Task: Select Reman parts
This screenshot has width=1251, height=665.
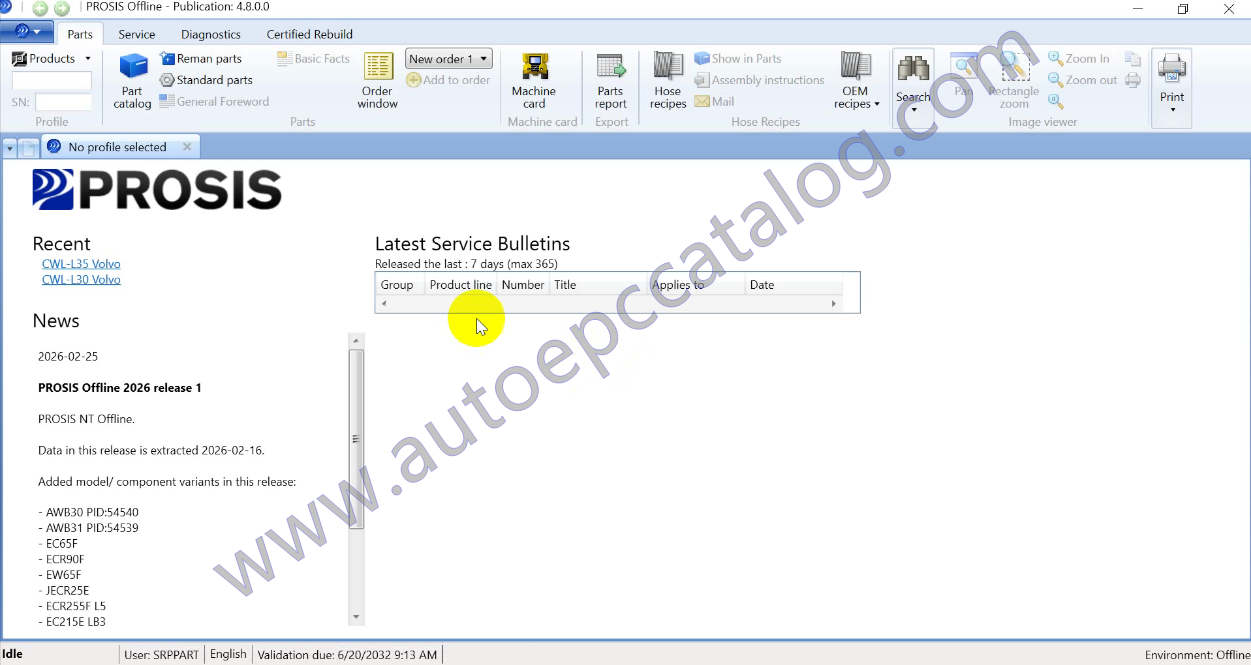Action: (x=201, y=59)
